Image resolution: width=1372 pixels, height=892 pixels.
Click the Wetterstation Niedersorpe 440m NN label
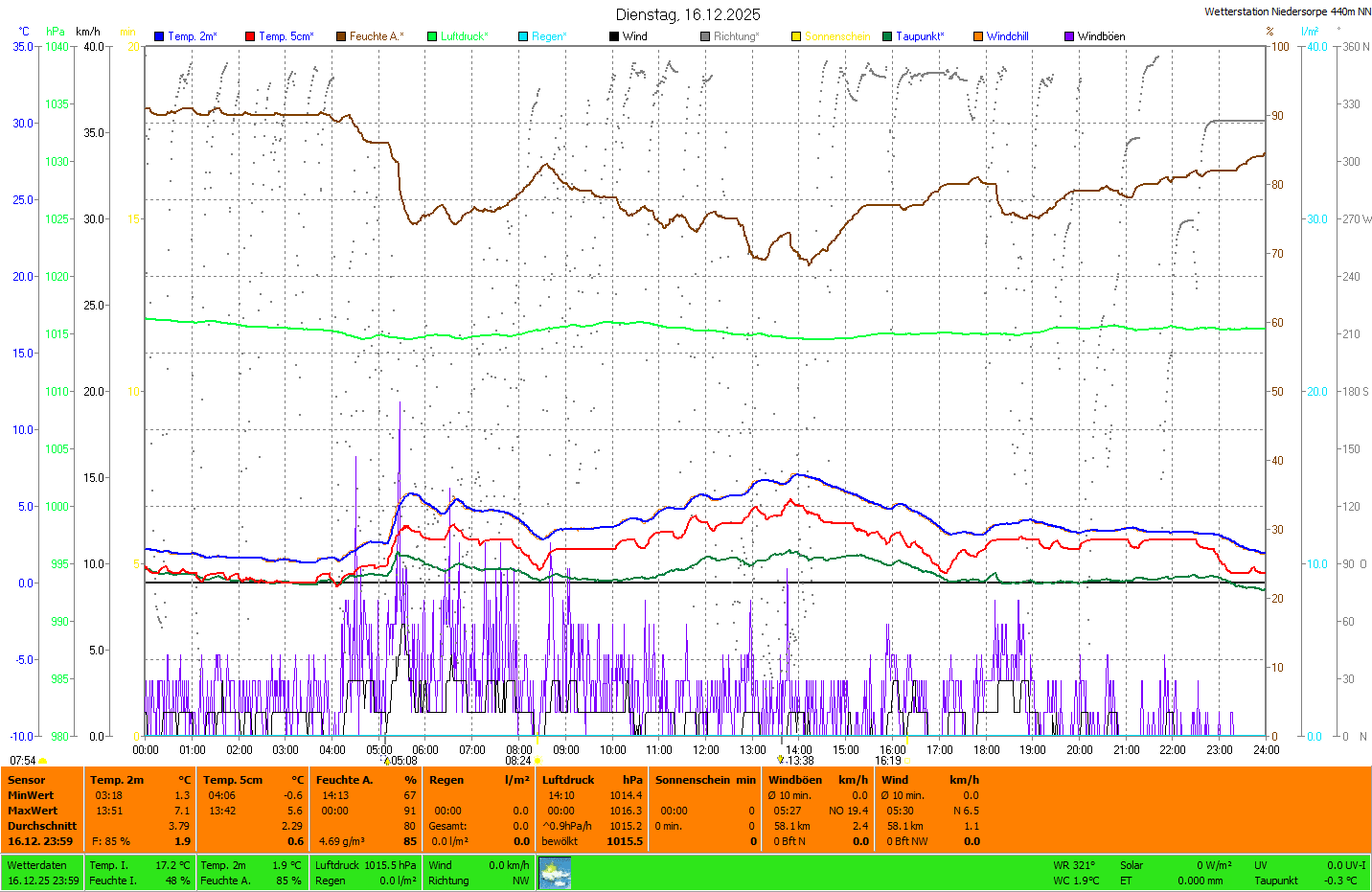click(1287, 11)
